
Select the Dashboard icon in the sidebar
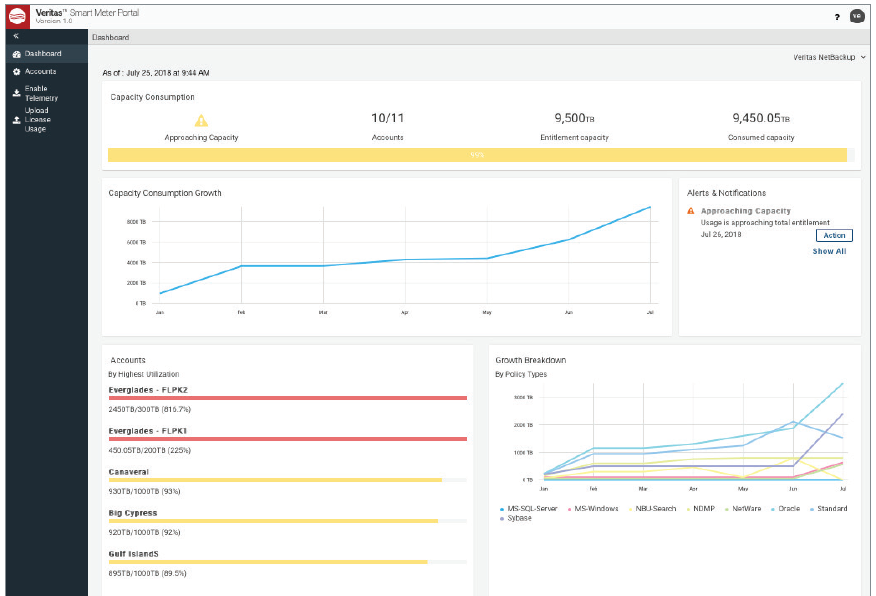14,53
